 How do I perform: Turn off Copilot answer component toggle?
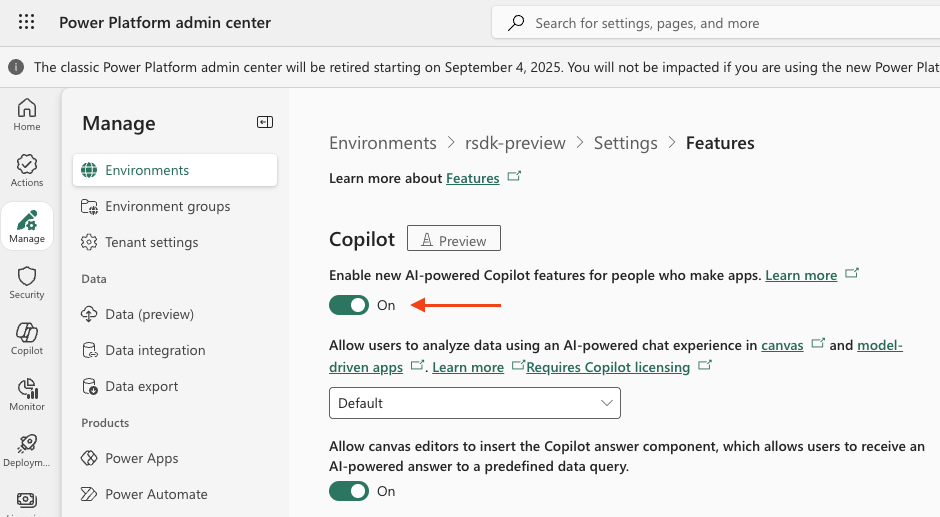[x=349, y=491]
